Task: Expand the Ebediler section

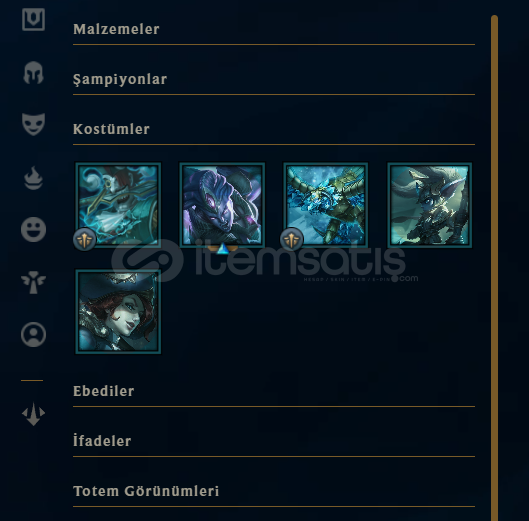Action: click(x=274, y=391)
